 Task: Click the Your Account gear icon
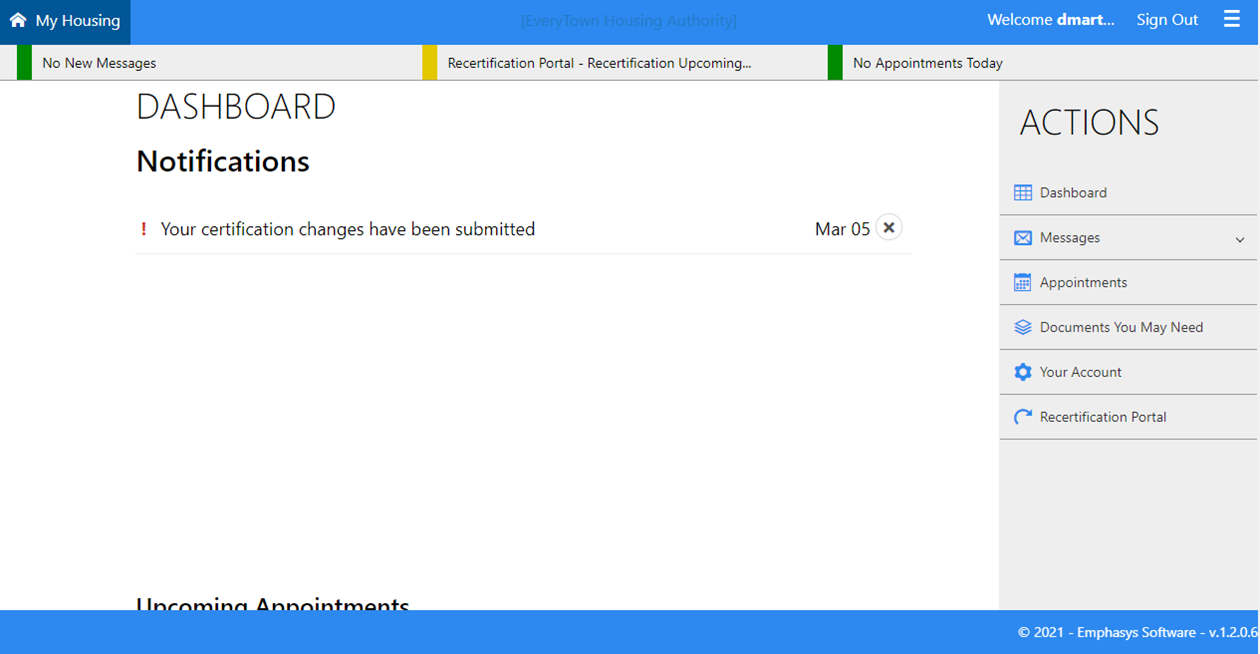pos(1022,372)
